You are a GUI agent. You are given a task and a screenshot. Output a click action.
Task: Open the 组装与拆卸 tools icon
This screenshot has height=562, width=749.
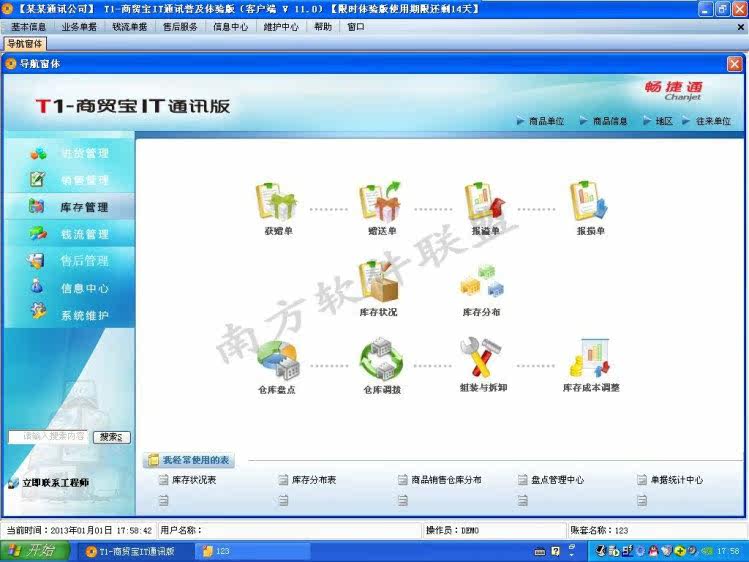coord(481,357)
